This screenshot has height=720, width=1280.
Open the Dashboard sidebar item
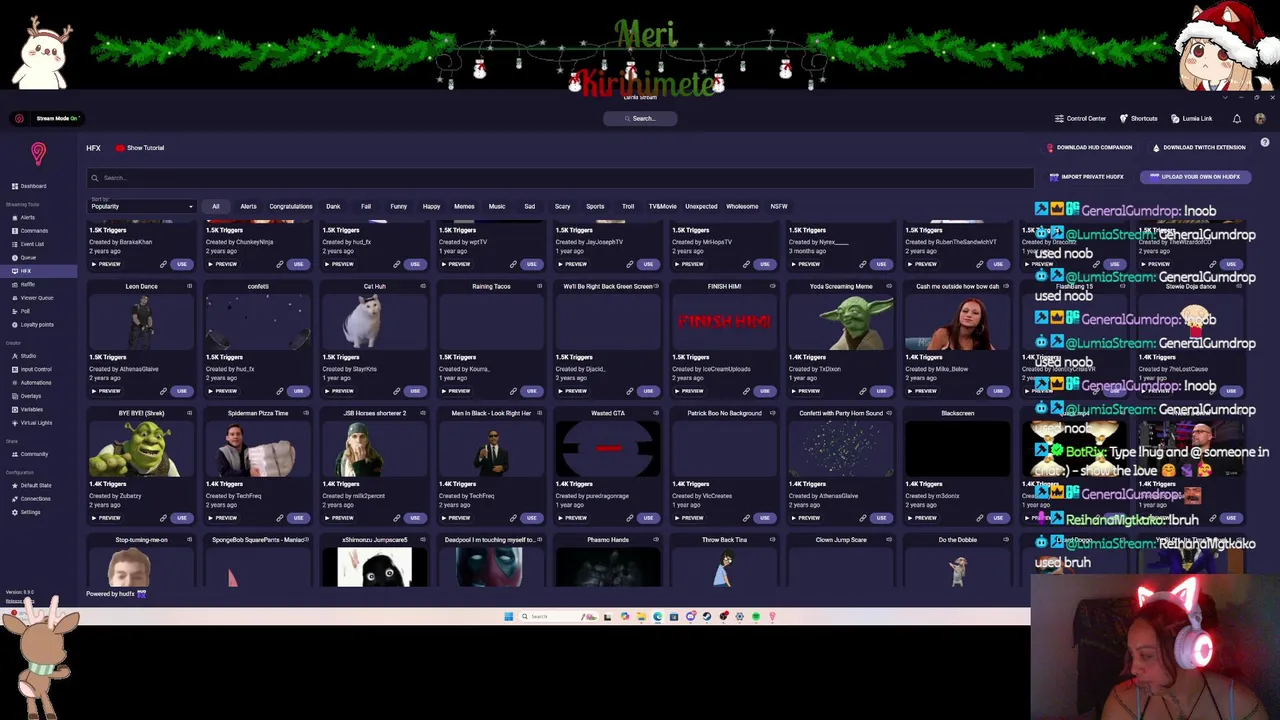click(39, 186)
